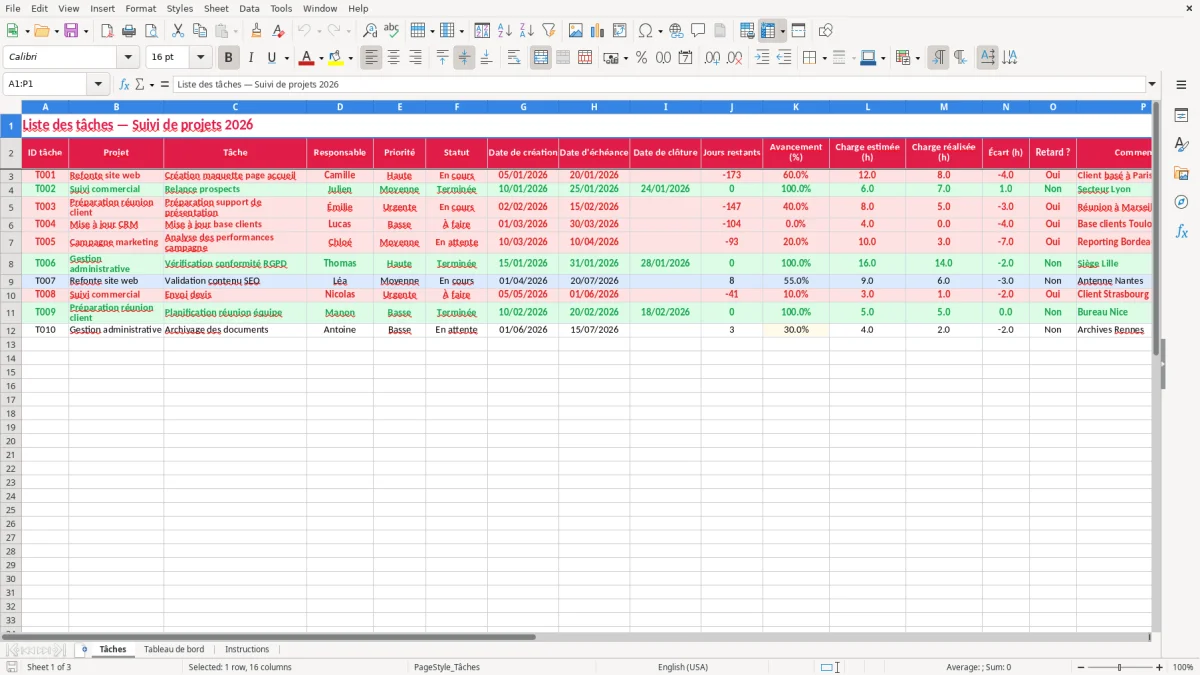
Task: Add a decimal place
Action: [x=712, y=58]
